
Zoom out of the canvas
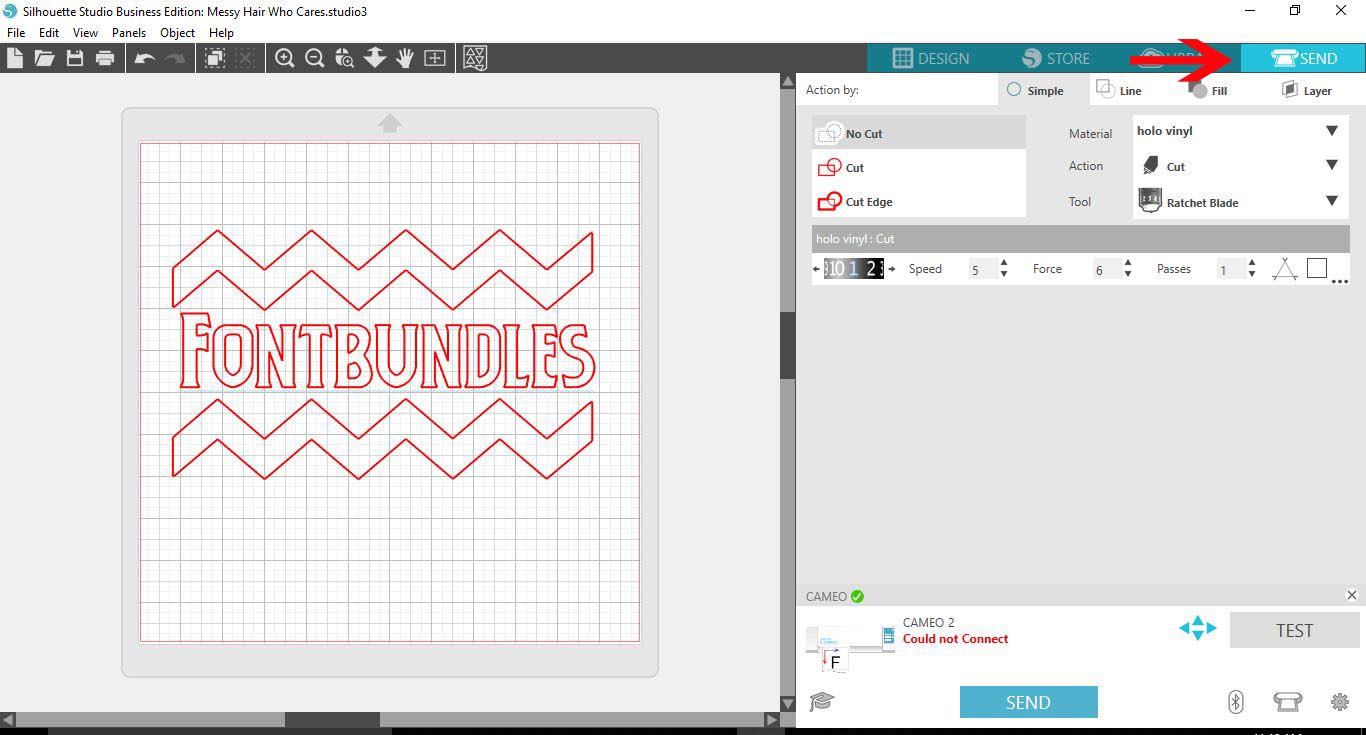tap(315, 58)
